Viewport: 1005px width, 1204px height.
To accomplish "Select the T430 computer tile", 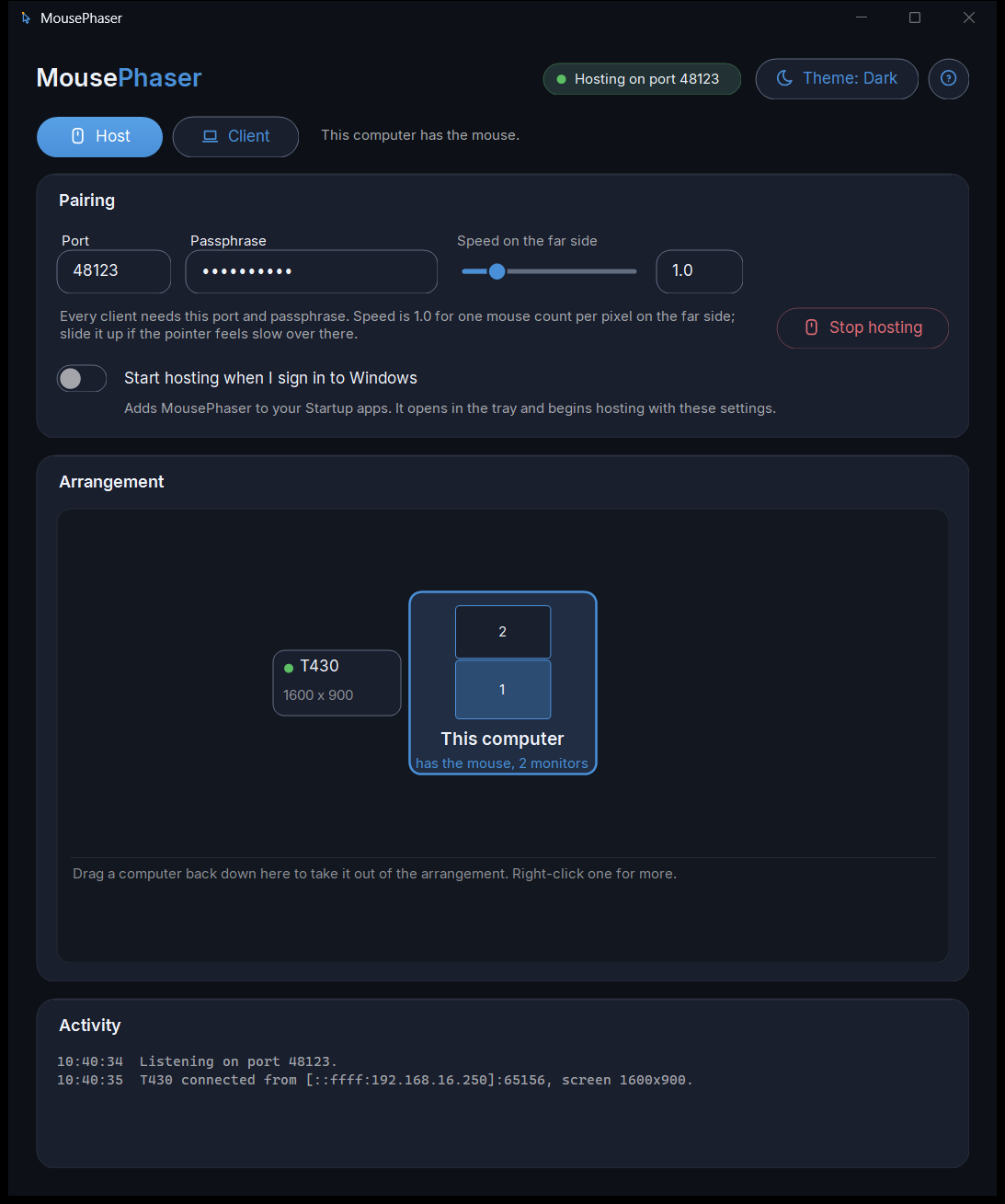I will coord(337,682).
